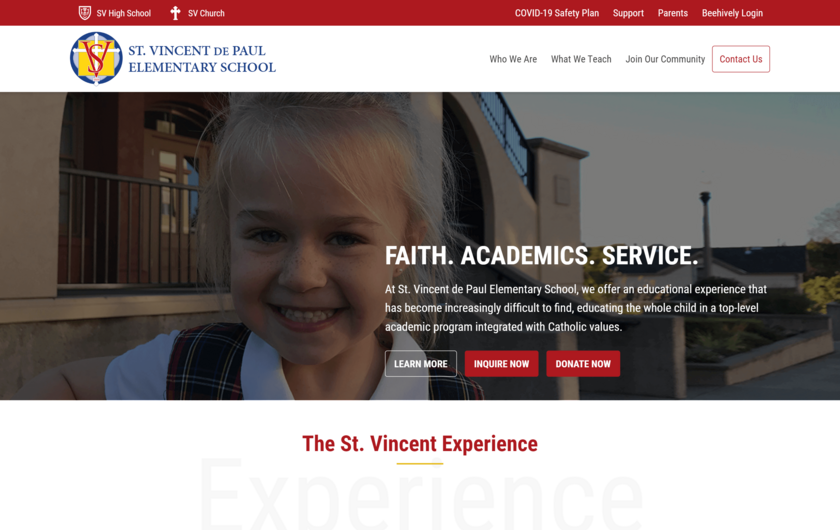840x530 pixels.
Task: Expand the What We Teach menu
Action: coord(581,59)
